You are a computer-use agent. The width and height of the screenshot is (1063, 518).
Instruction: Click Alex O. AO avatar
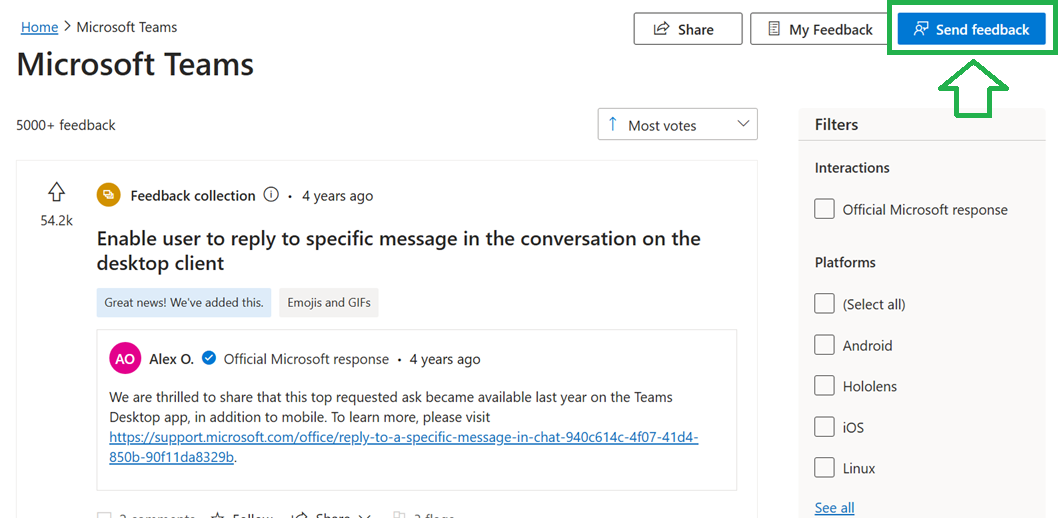125,359
